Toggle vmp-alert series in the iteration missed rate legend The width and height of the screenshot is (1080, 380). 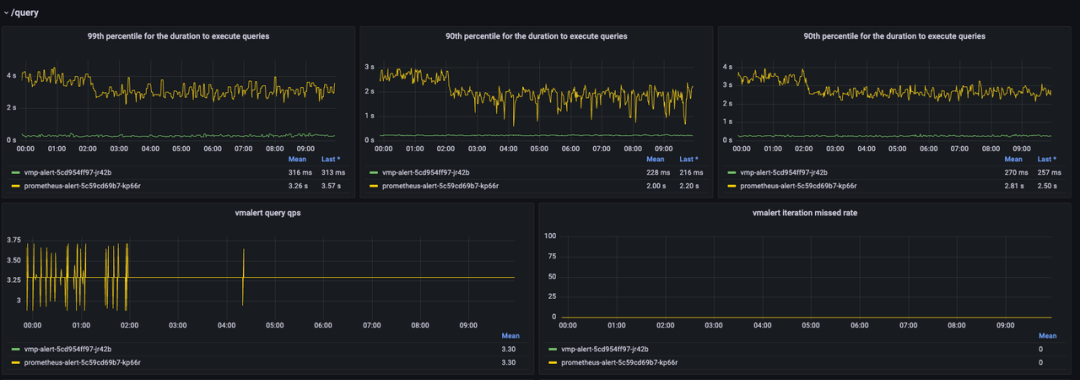coord(605,349)
